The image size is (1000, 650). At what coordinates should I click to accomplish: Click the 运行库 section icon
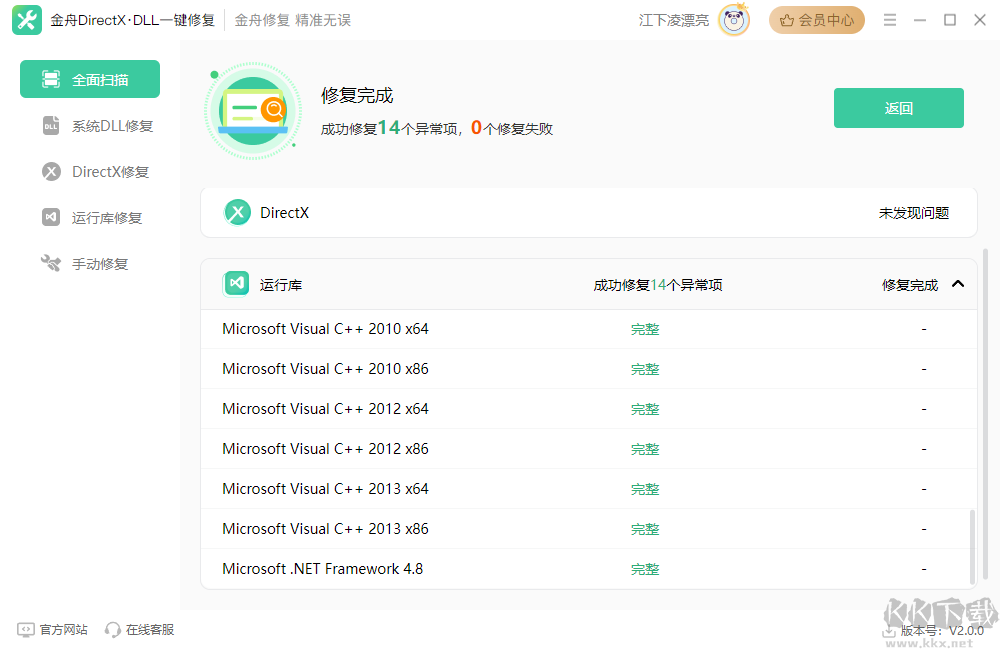click(236, 284)
